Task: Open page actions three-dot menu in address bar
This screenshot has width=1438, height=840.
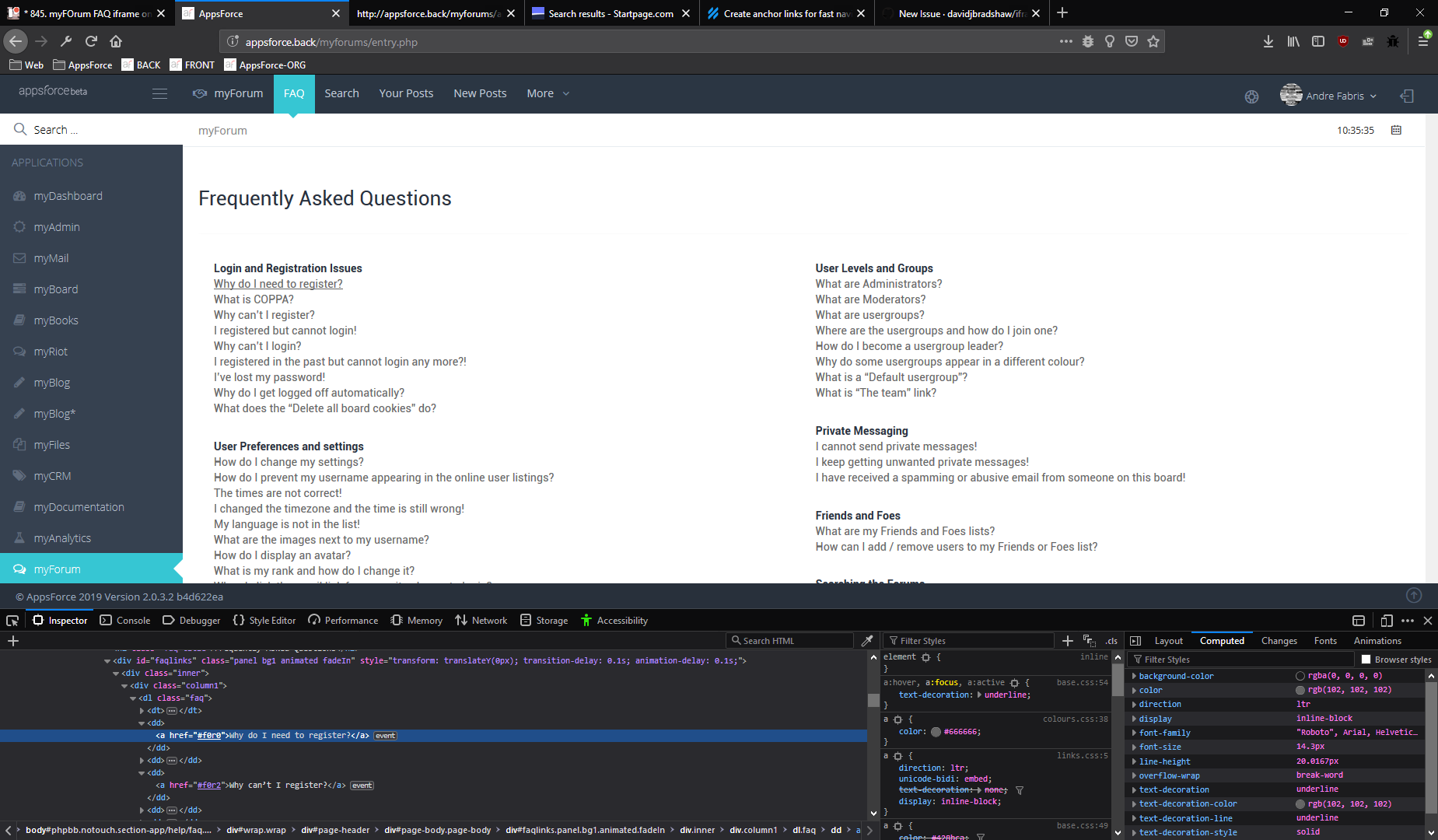Action: 1066,41
